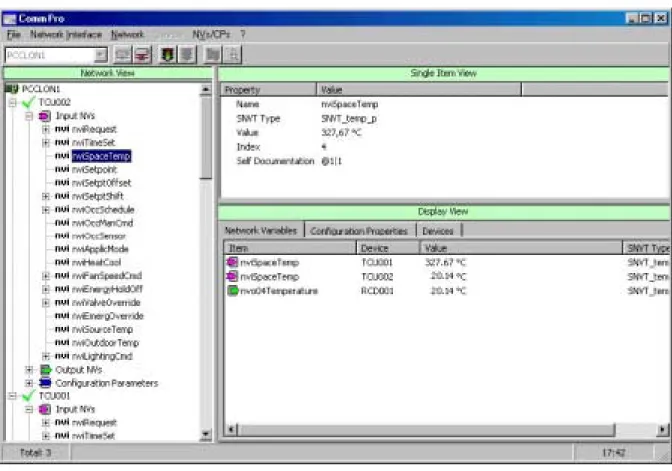Expand the nviOccSchedule node
This screenshot has width=672, height=471.
tap(45, 210)
